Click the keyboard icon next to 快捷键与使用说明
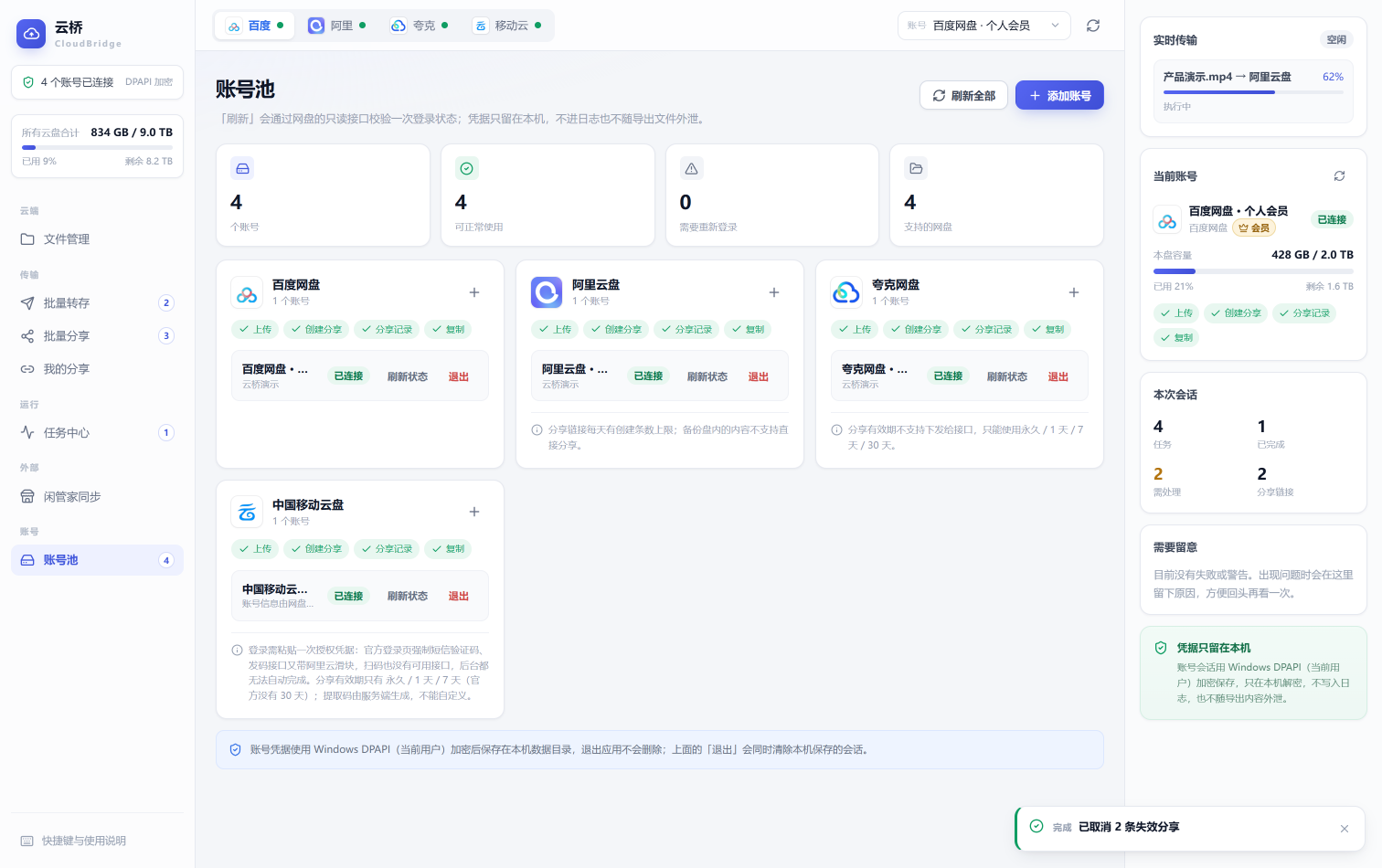Viewport: 1382px width, 868px height. (27, 841)
